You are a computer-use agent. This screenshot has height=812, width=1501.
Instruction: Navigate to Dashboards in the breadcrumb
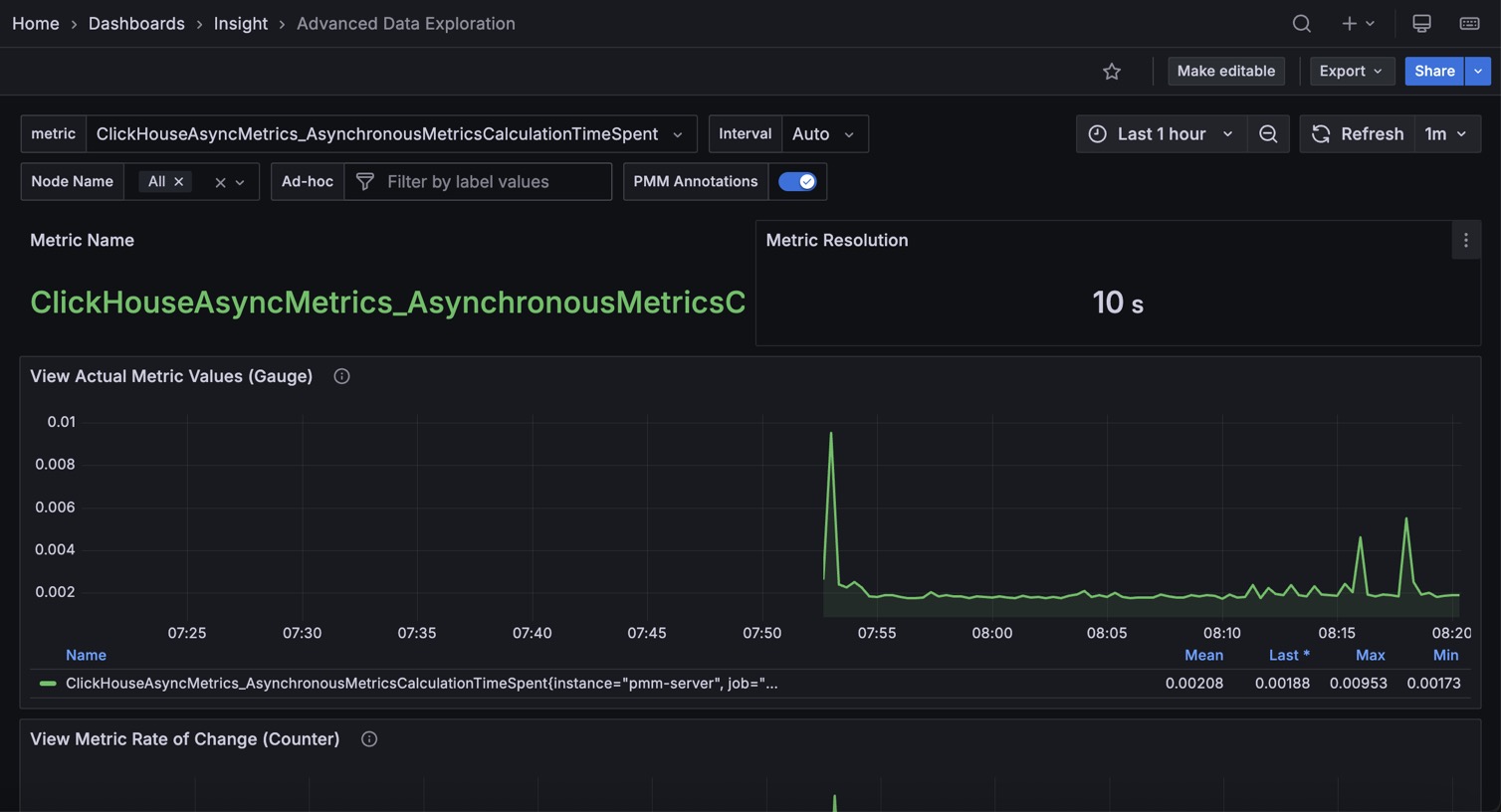(136, 23)
